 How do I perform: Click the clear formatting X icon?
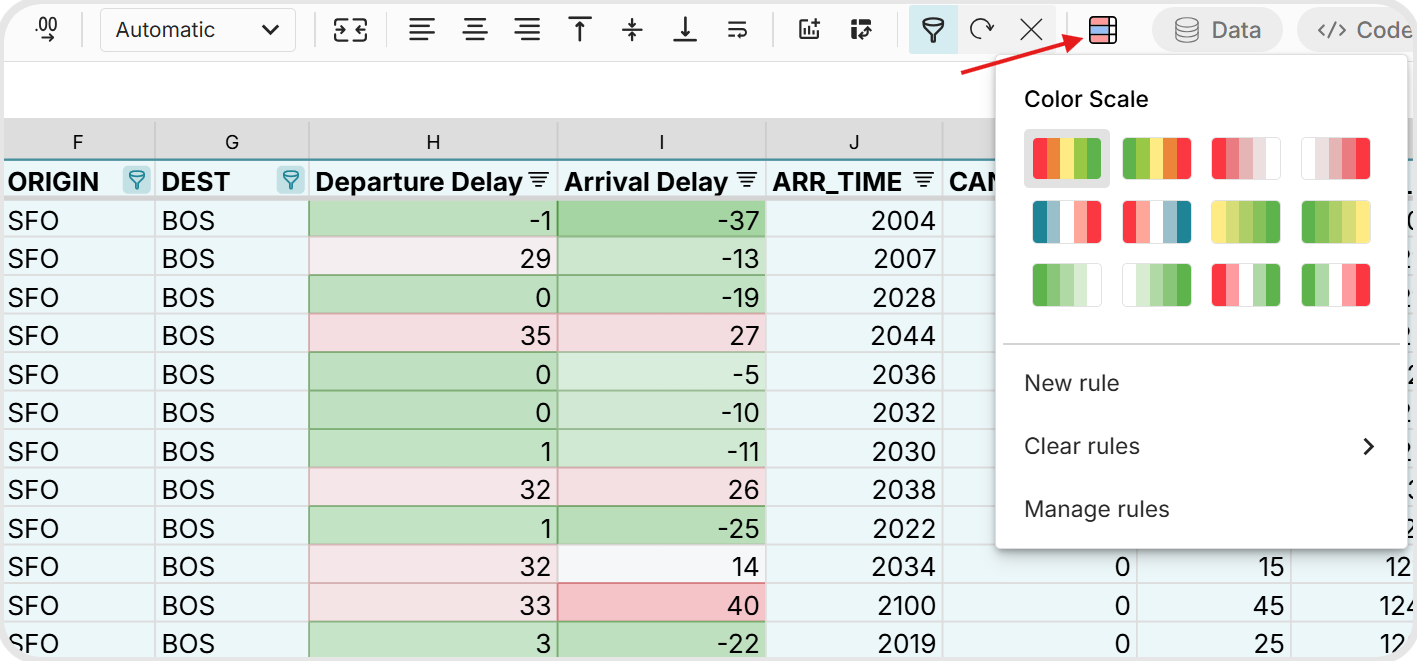1031,29
